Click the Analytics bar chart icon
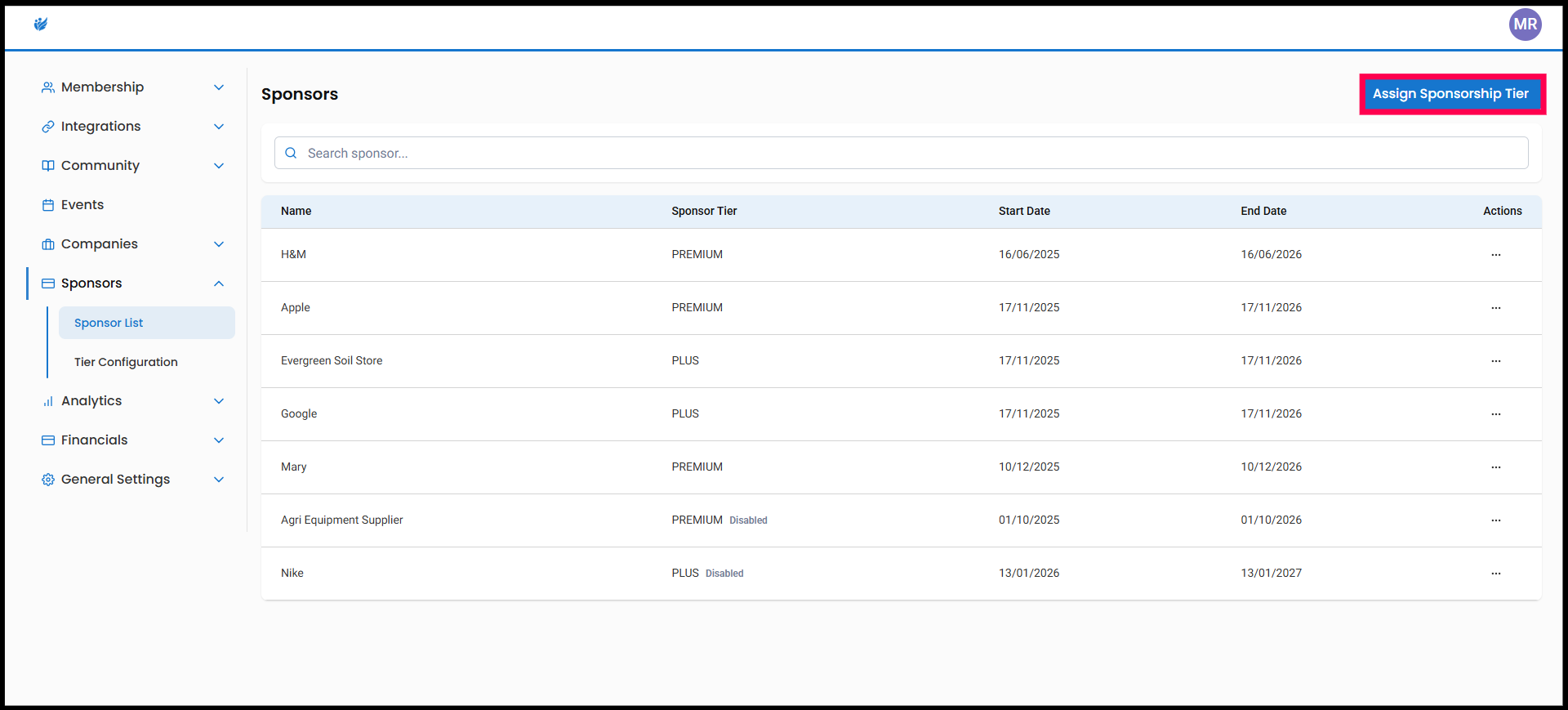The width and height of the screenshot is (1568, 710). (48, 401)
